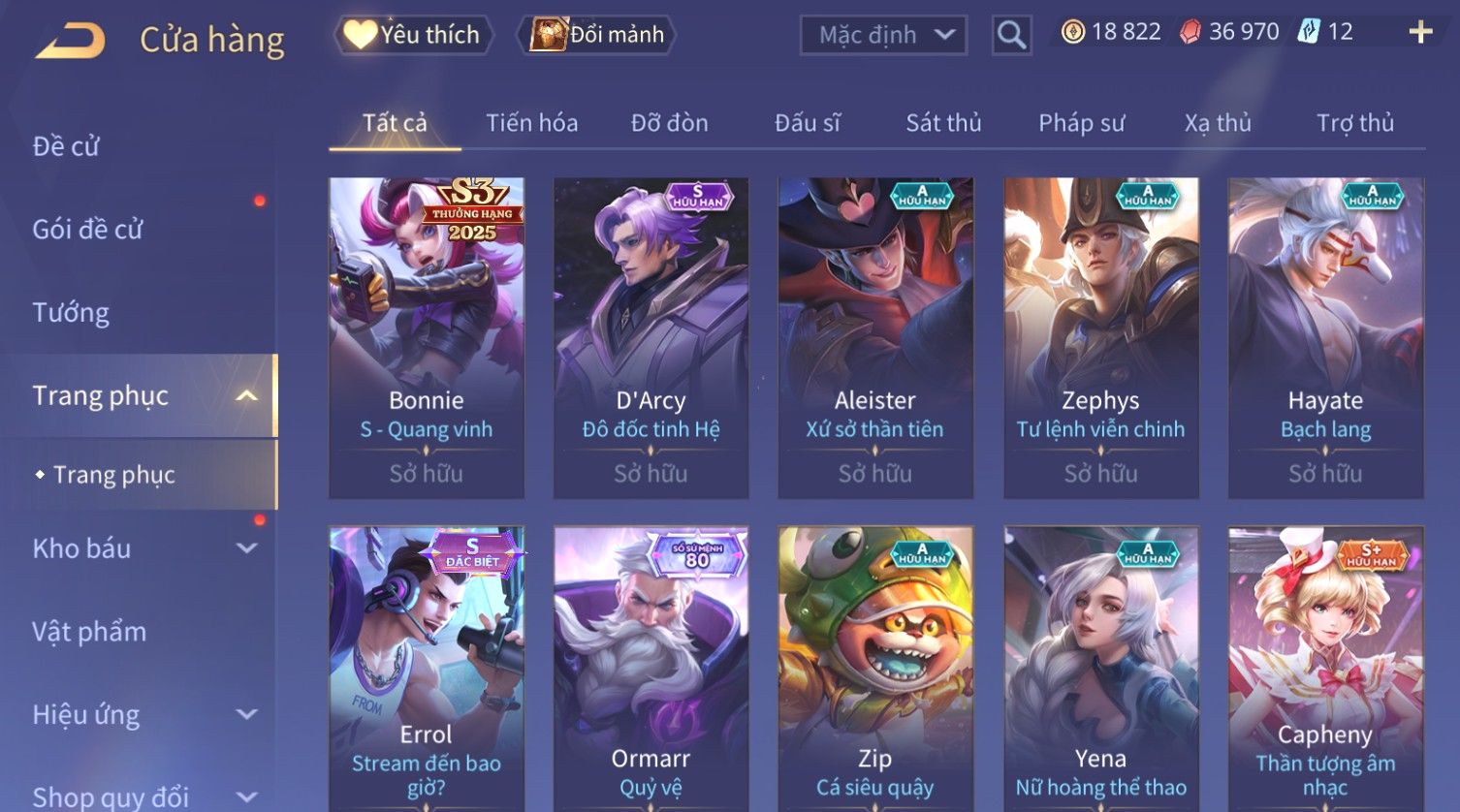Screen dimensions: 1460x812
Task: Select the Tiến hóa tab
Action: click(531, 123)
